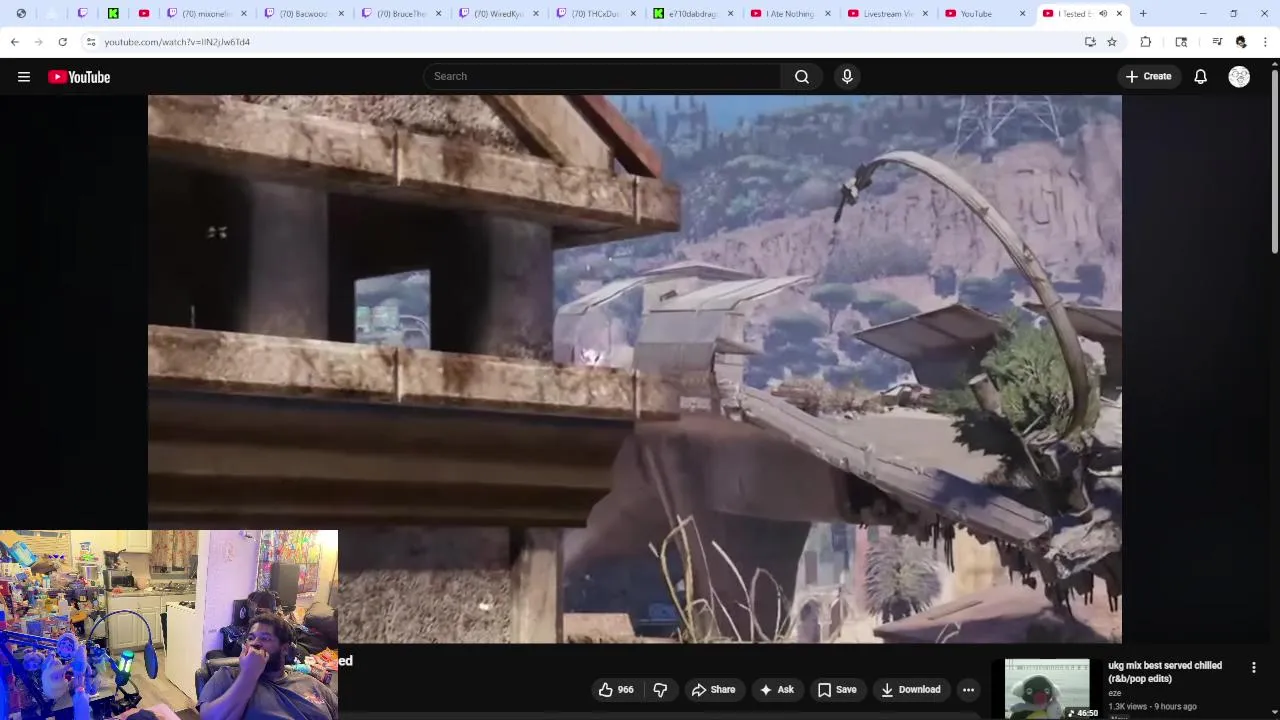Go to YouTube home via logo
This screenshot has height=720, width=1280.
coord(79,77)
